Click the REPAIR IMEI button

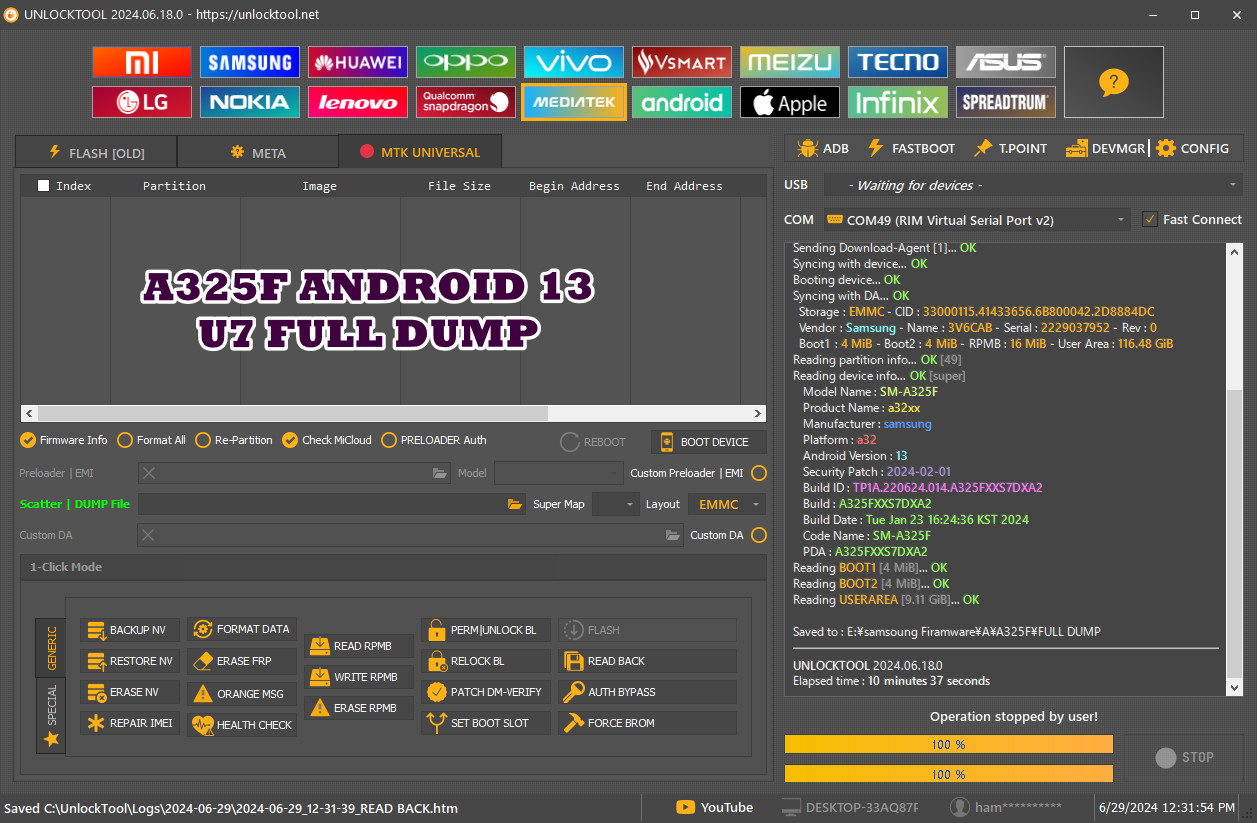131,722
